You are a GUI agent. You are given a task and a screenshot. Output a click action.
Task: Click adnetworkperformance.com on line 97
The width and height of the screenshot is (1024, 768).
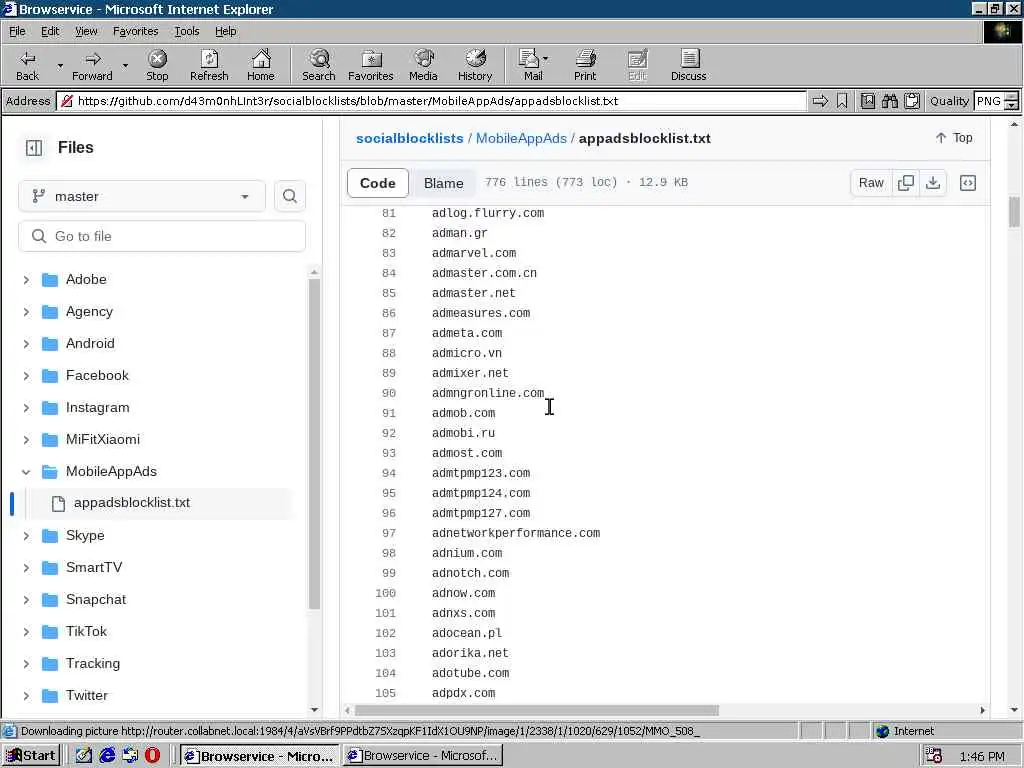515,533
